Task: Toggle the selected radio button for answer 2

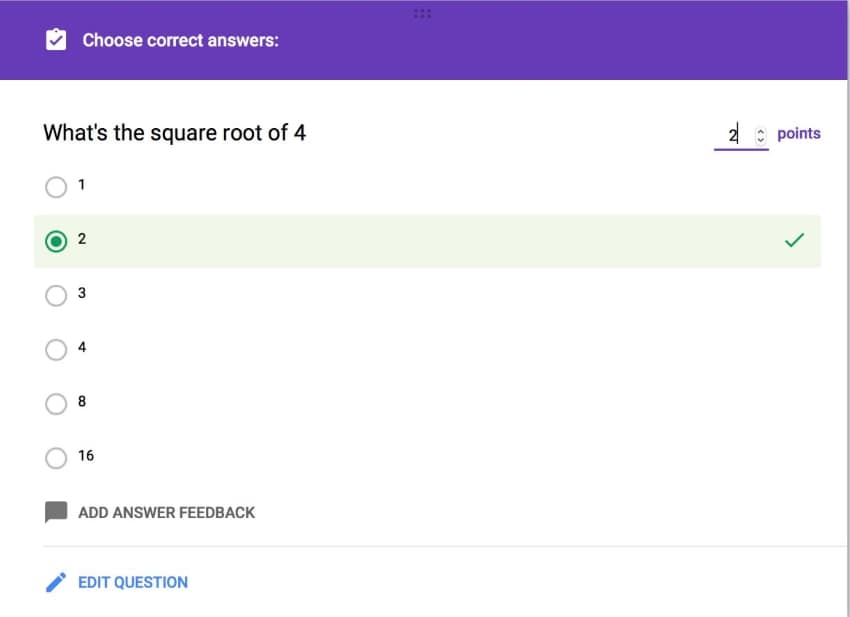Action: [x=56, y=241]
